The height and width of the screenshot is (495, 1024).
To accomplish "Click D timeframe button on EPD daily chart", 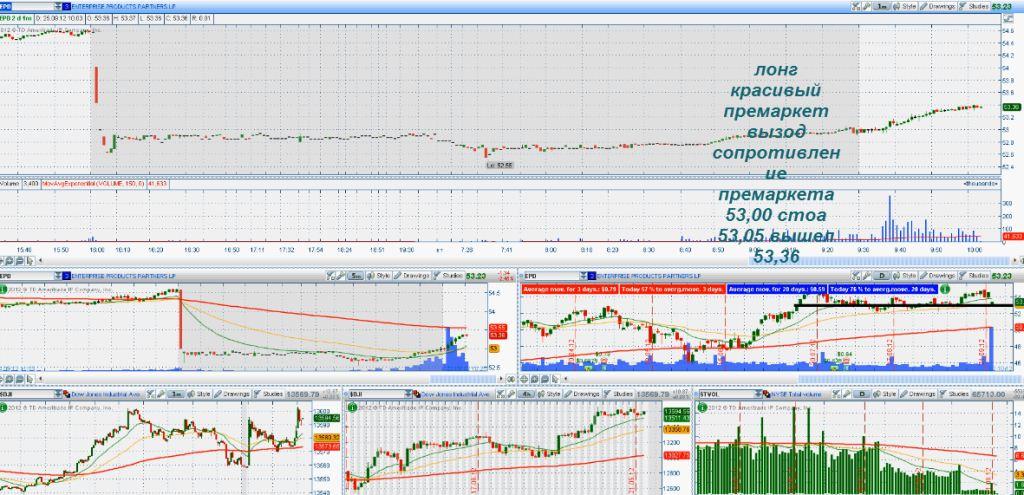I will point(882,276).
